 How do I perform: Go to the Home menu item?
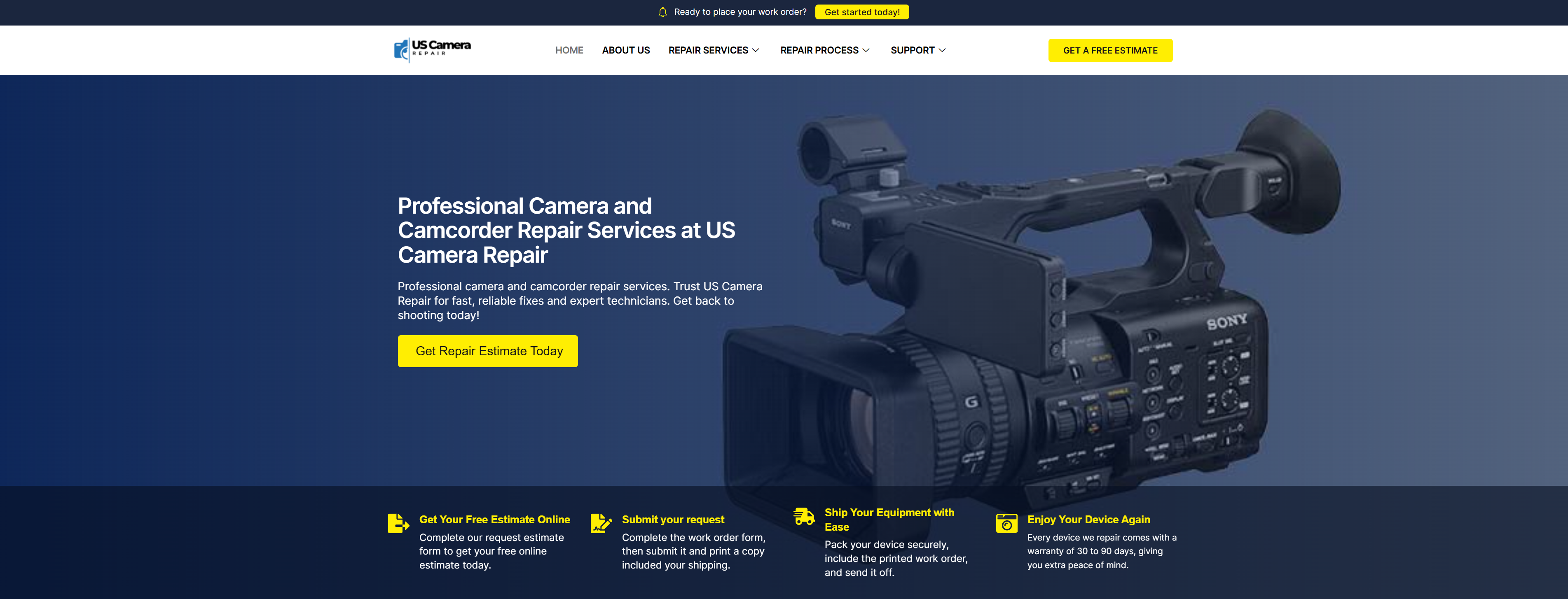(569, 51)
